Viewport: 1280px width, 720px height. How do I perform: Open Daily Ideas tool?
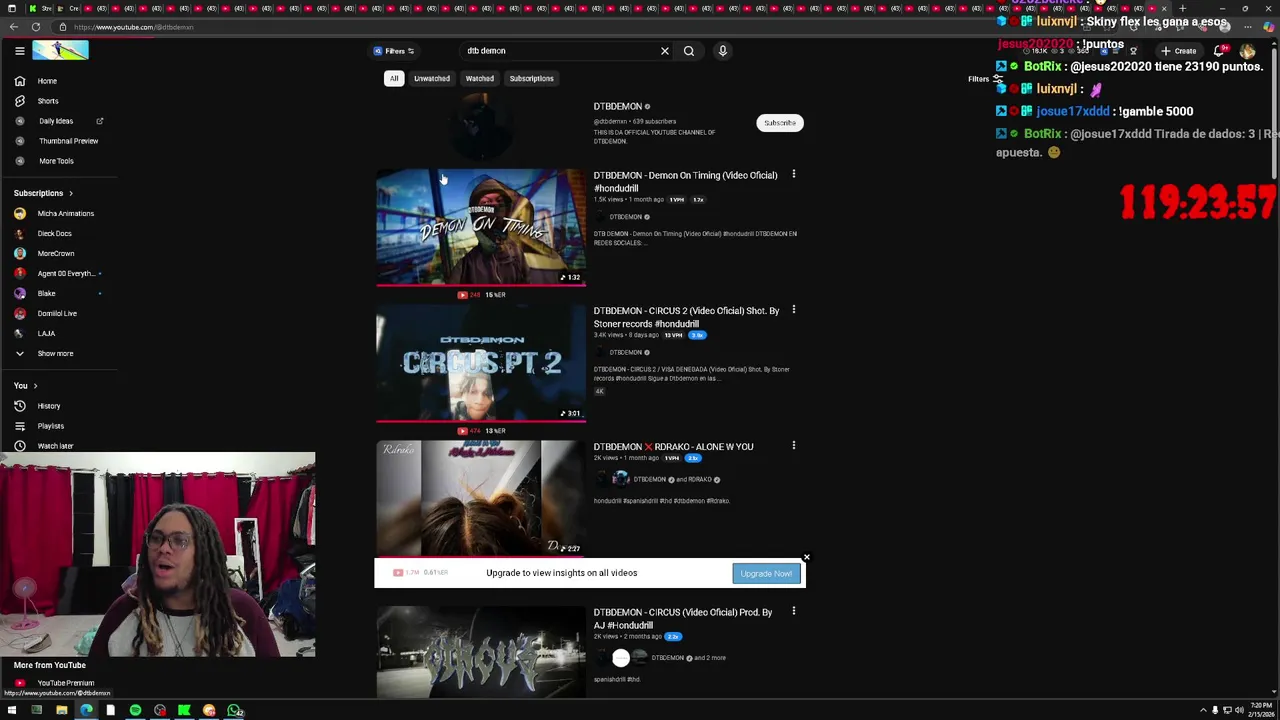coord(58,121)
